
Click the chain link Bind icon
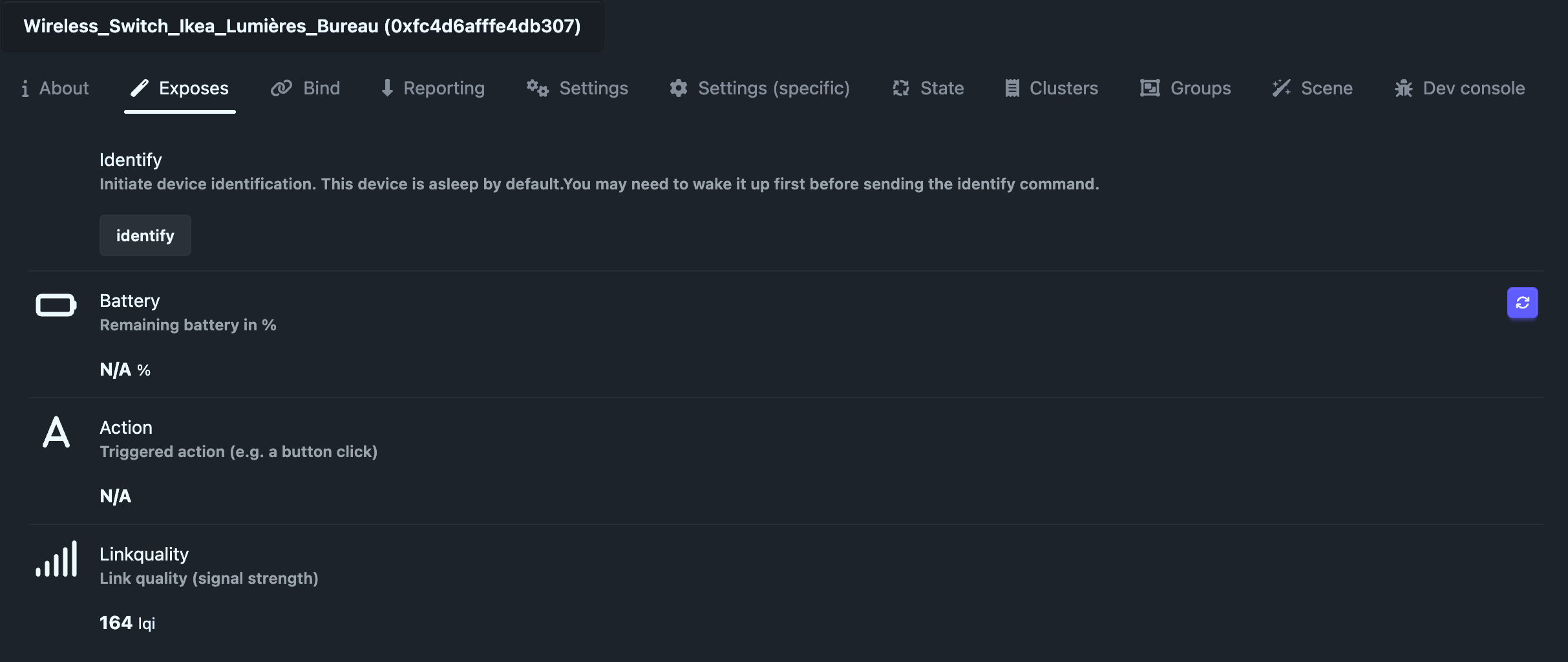click(281, 88)
